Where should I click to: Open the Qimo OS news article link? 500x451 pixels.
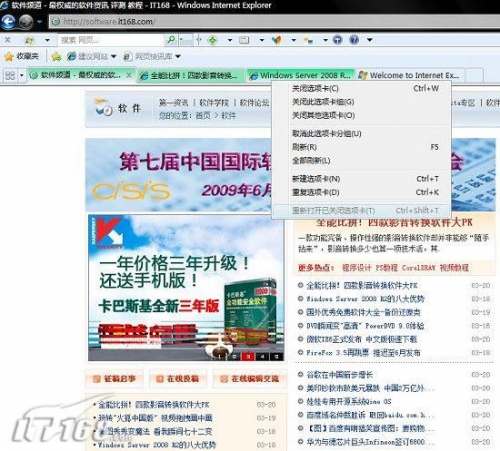coord(349,401)
